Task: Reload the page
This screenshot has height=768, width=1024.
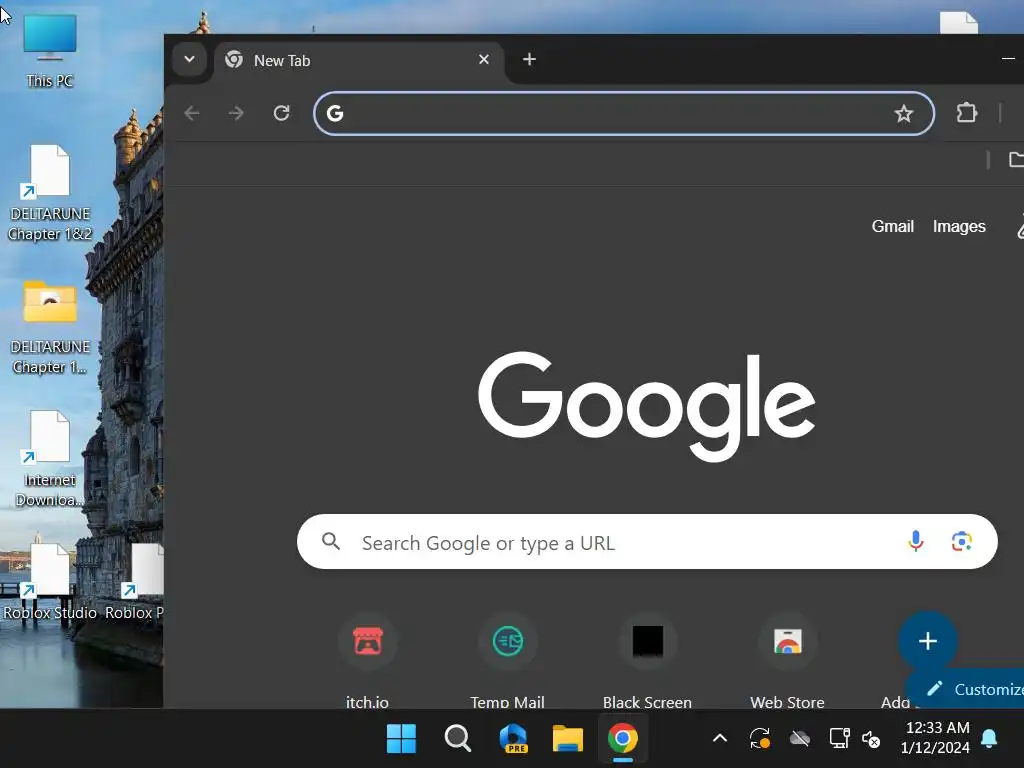Action: coord(281,113)
